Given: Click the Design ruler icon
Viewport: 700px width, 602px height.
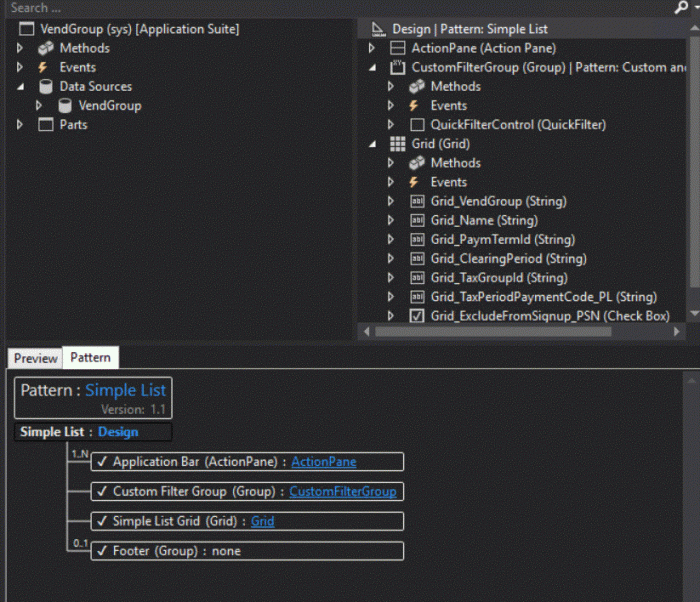Looking at the screenshot, I should click(x=378, y=29).
